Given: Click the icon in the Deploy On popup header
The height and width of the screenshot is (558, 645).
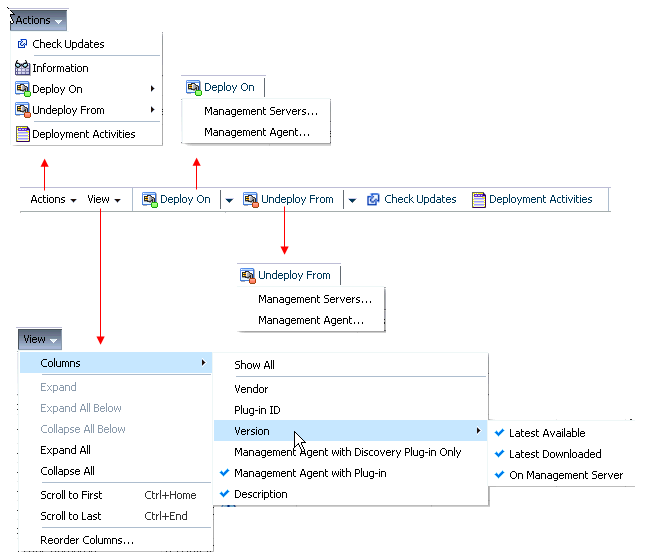Looking at the screenshot, I should click(x=193, y=88).
